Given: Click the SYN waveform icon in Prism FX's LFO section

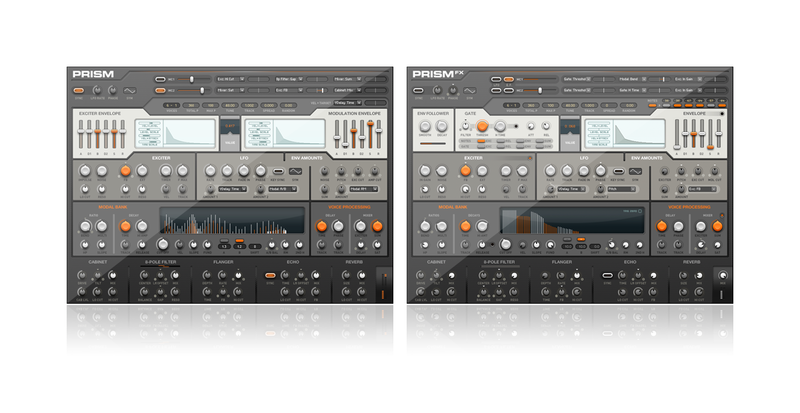Looking at the screenshot, I should click(x=635, y=172).
